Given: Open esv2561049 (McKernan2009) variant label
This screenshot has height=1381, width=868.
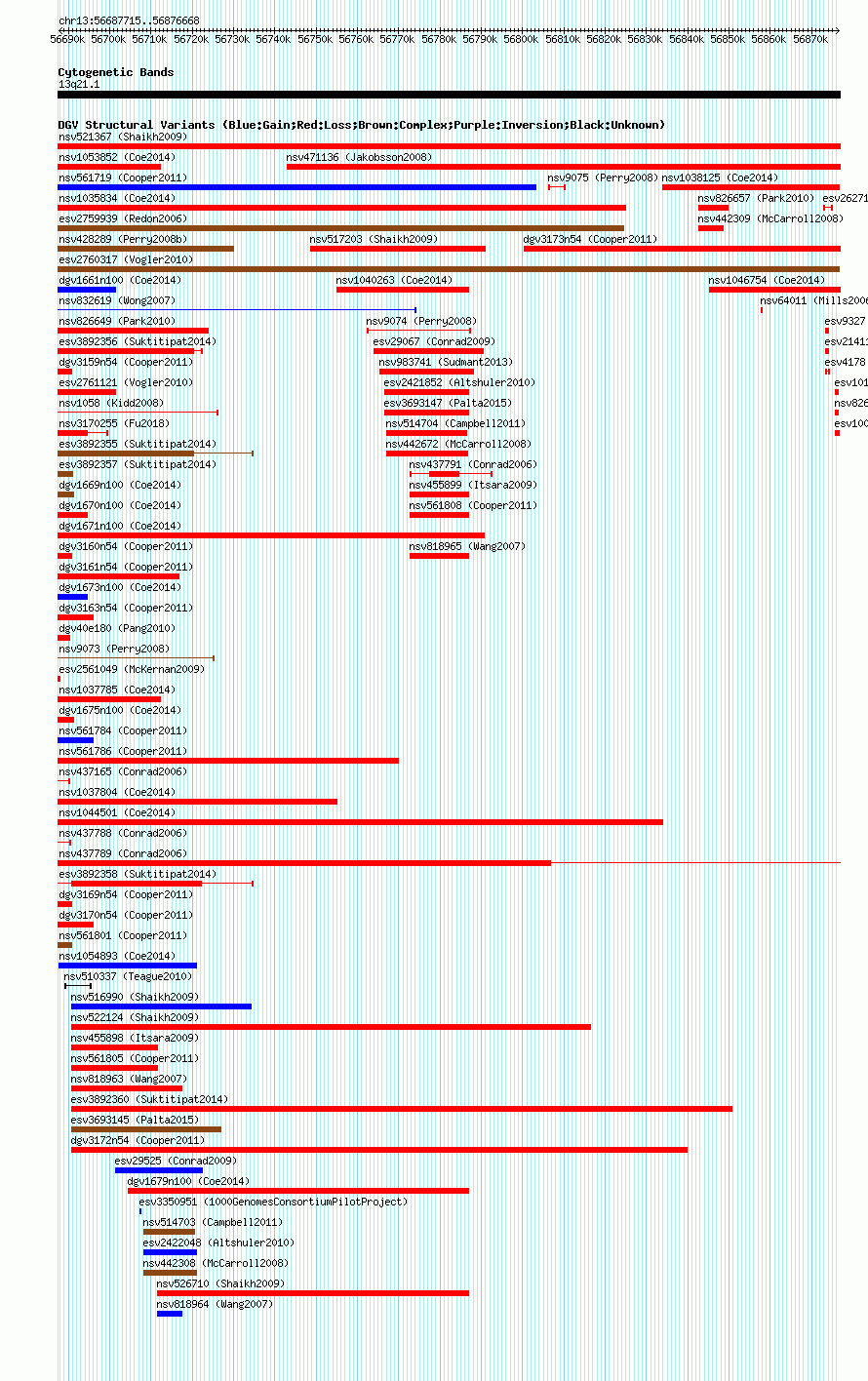Looking at the screenshot, I should [132, 669].
